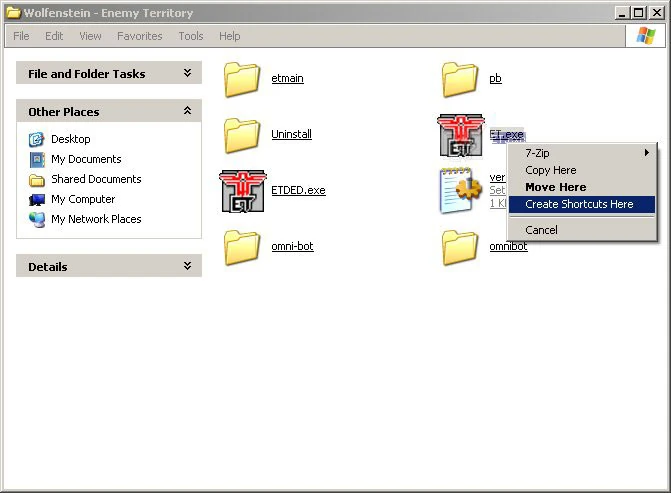Open the View menu
671x493 pixels.
tap(90, 36)
